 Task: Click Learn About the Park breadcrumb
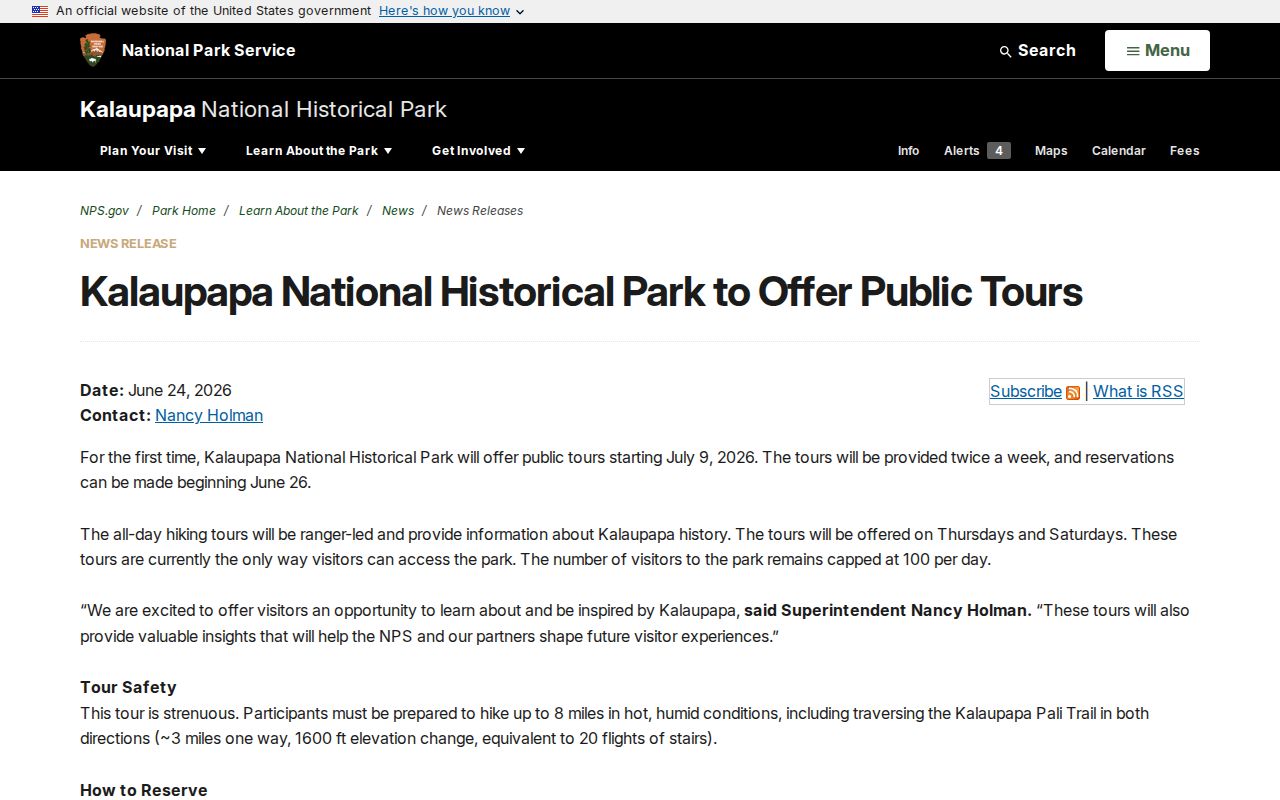click(299, 211)
